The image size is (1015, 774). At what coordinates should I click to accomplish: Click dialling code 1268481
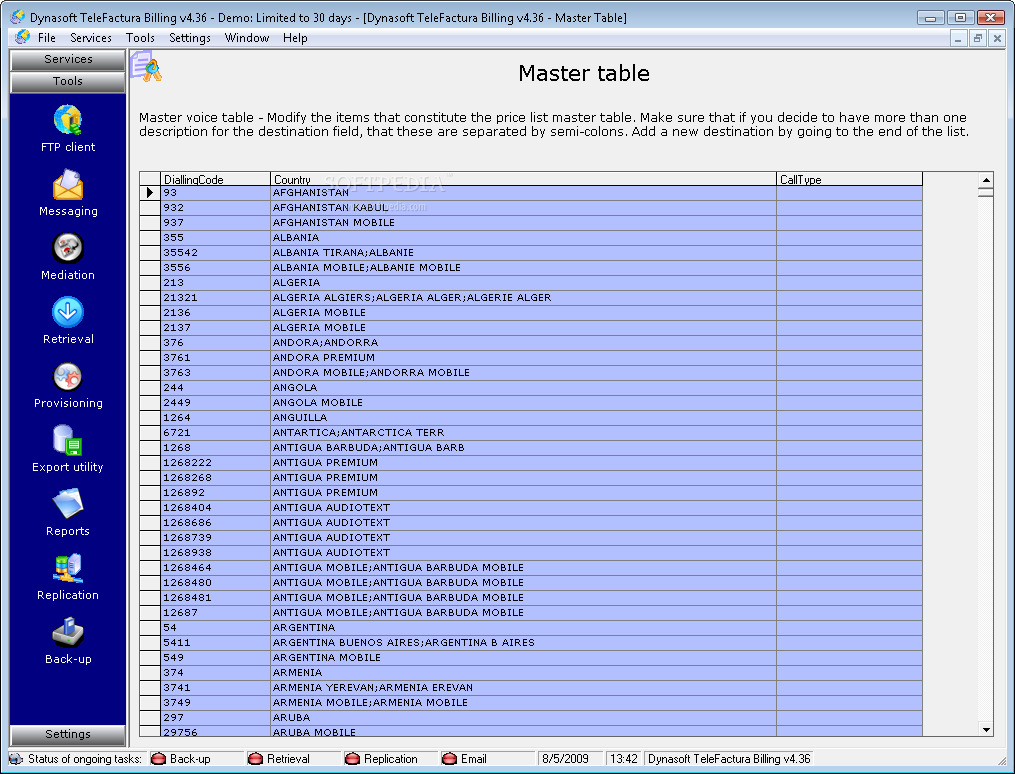click(215, 597)
